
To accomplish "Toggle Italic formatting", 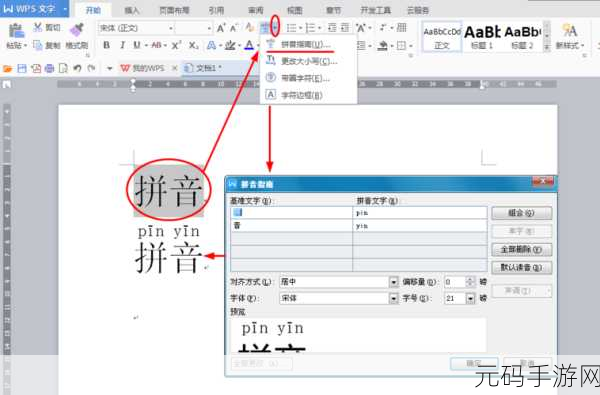I will [122, 45].
